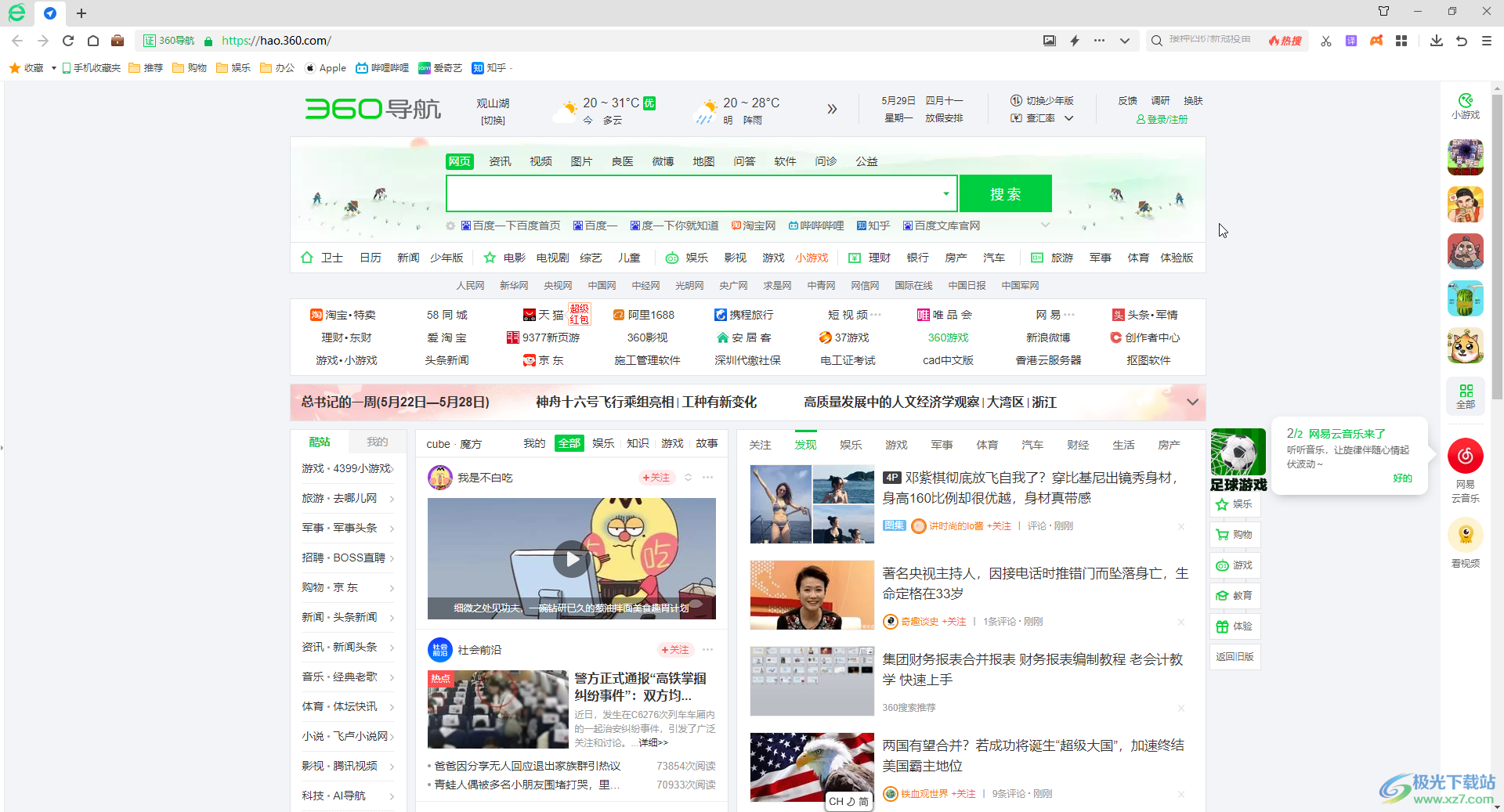Screen dimensions: 1504x812
Task: Open new tab with plus button
Action: click(x=81, y=13)
